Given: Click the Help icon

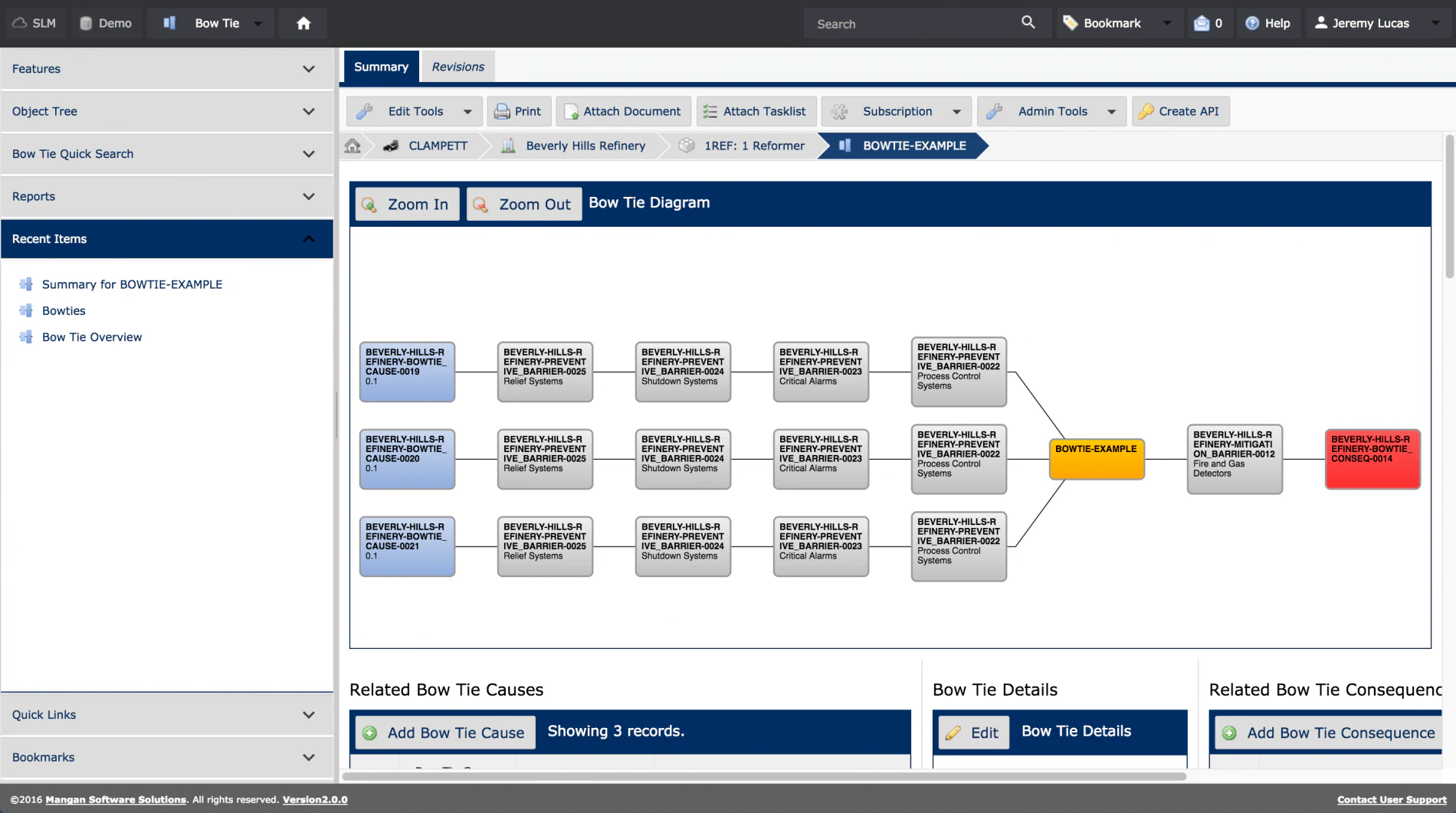Looking at the screenshot, I should [x=1251, y=23].
